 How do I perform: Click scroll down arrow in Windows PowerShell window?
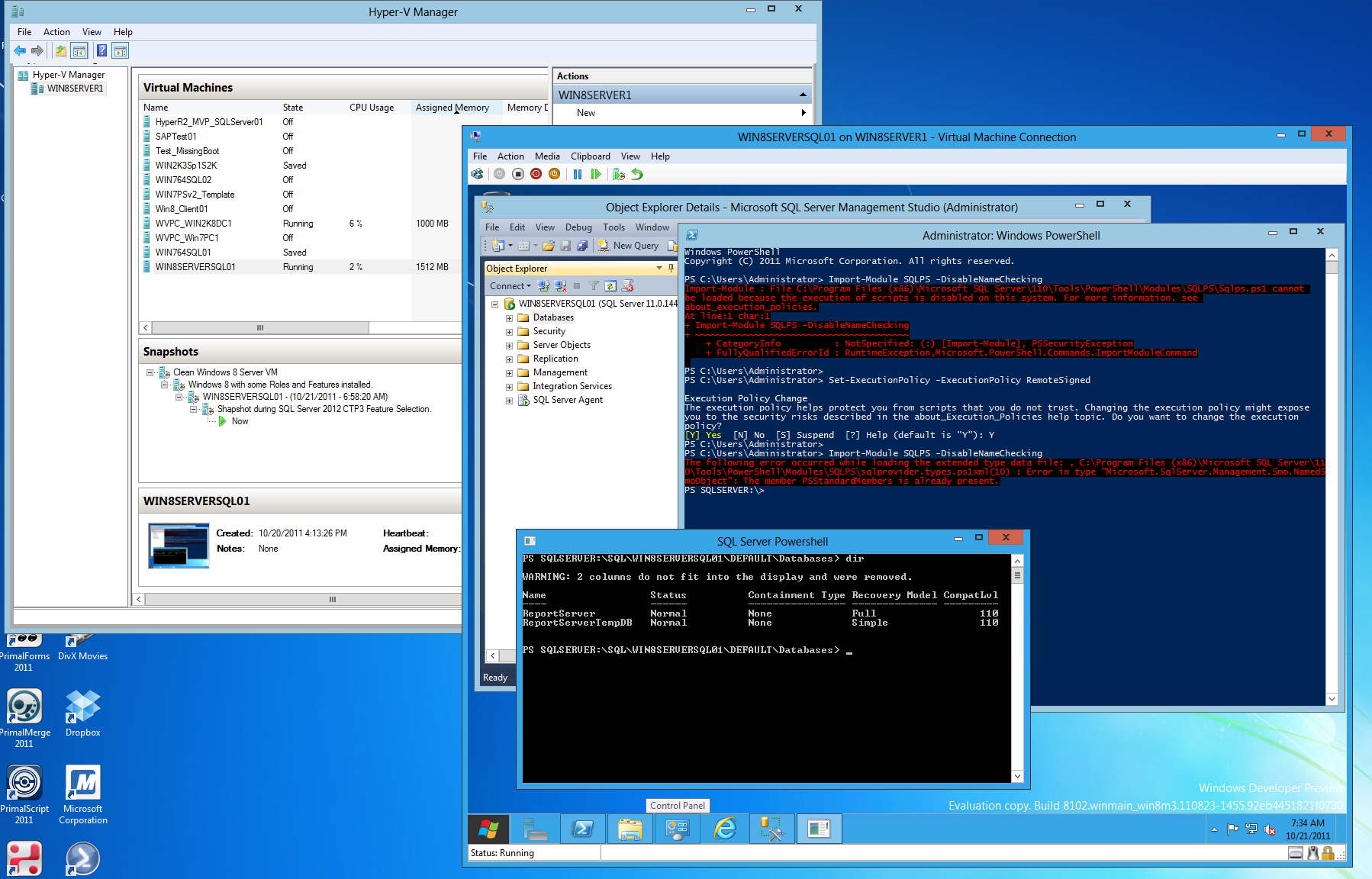[x=1332, y=699]
